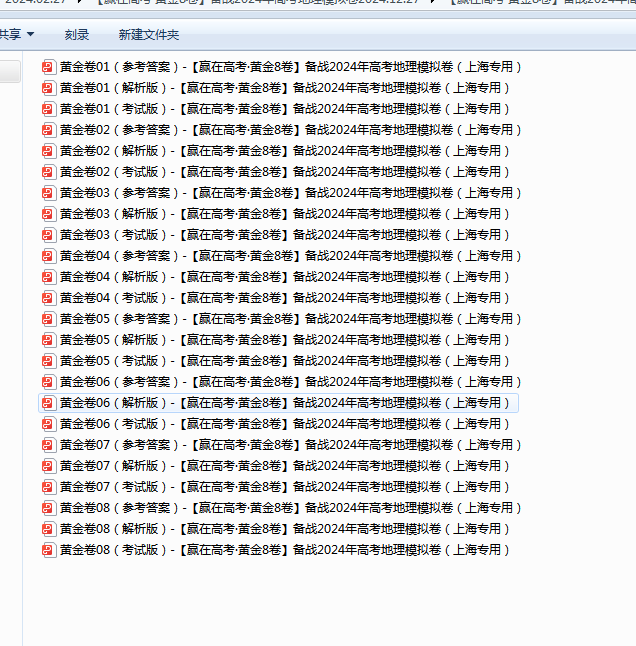Click PDF icon of 黄金卷02(考试版)
Image resolution: width=636 pixels, height=646 pixels.
49,172
